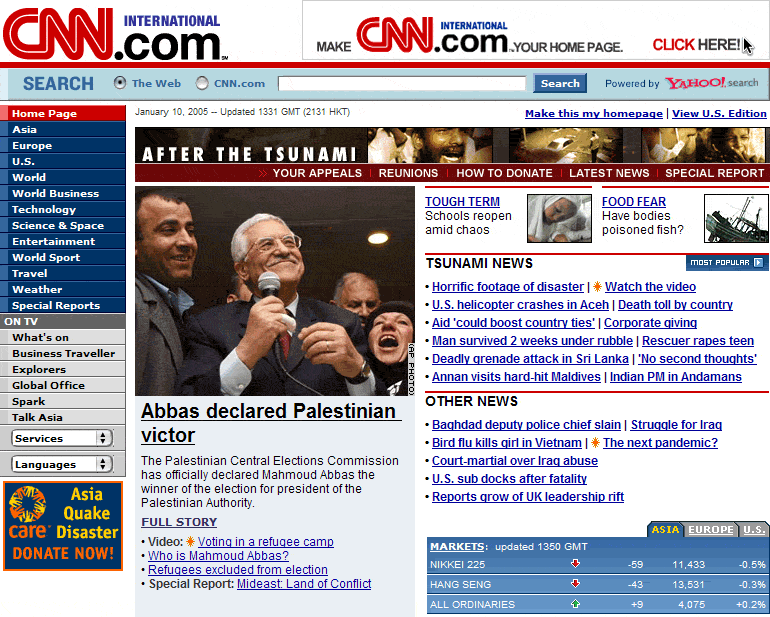Open Special Reports in sidebar
The width and height of the screenshot is (770, 617).
coord(63,306)
